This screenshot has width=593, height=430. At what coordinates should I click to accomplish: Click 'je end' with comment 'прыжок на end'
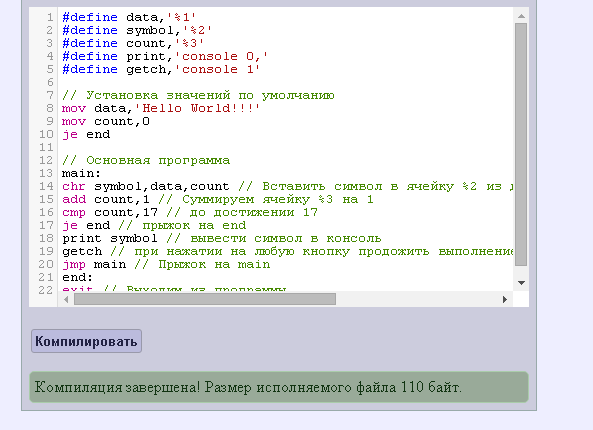pyautogui.click(x=154, y=225)
